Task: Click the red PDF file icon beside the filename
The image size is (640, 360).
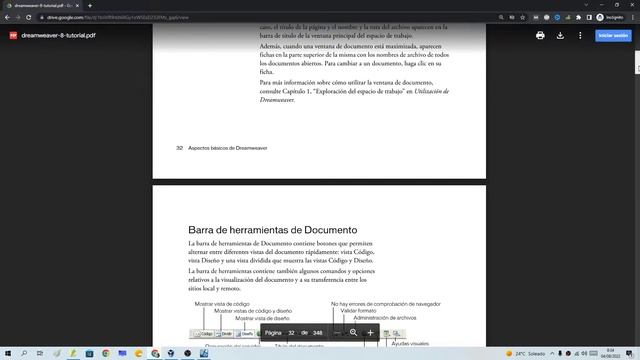Action: 13,36
